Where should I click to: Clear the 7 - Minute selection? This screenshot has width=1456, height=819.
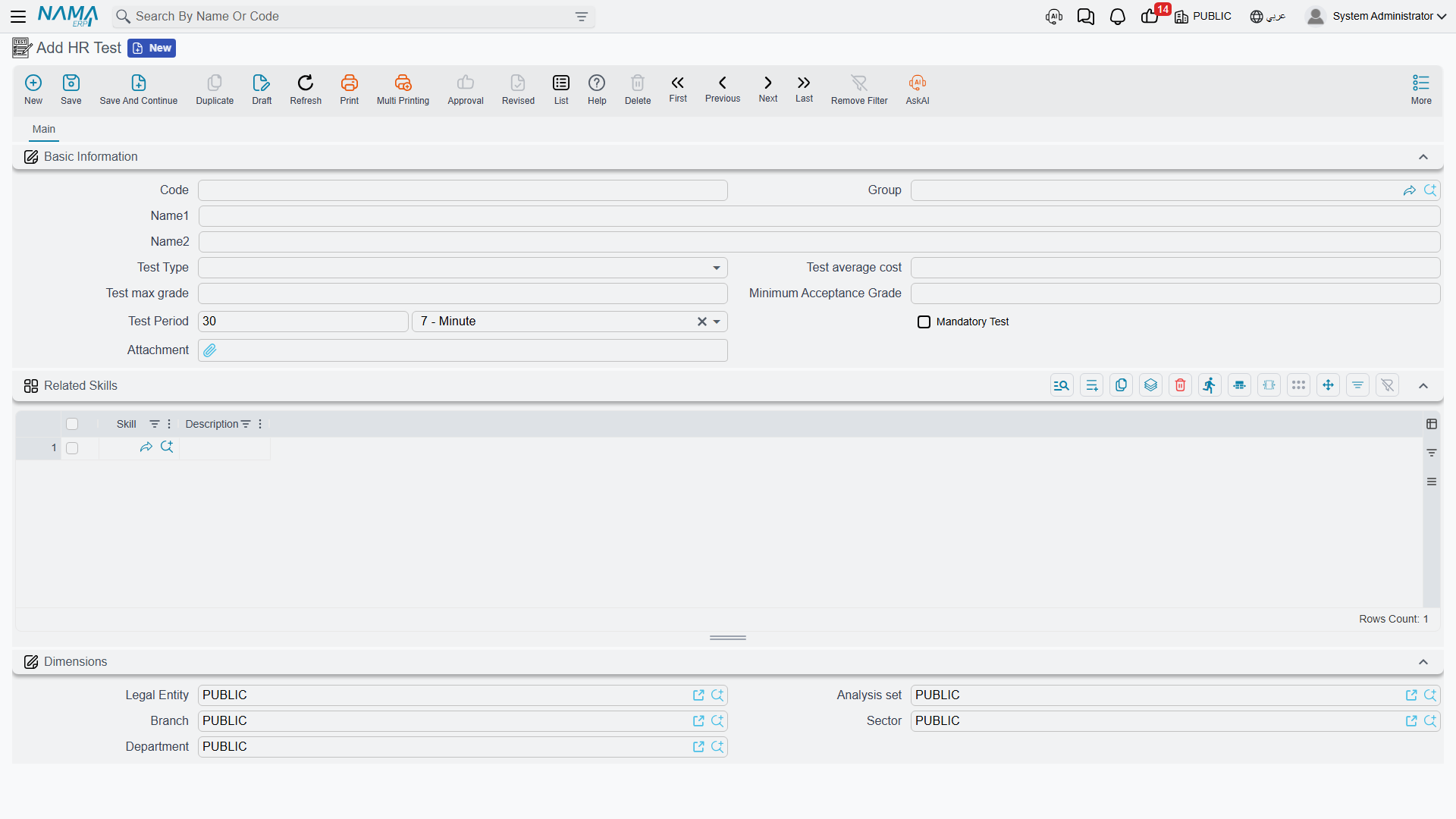click(x=702, y=322)
